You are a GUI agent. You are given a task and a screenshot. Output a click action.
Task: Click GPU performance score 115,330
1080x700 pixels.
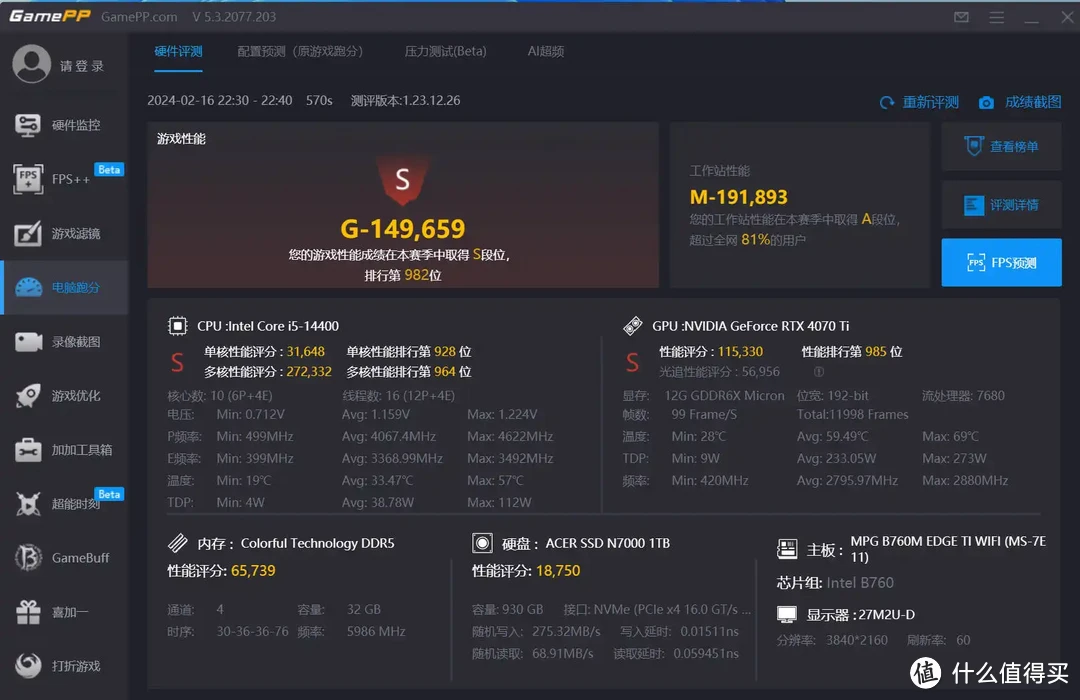pyautogui.click(x=740, y=351)
